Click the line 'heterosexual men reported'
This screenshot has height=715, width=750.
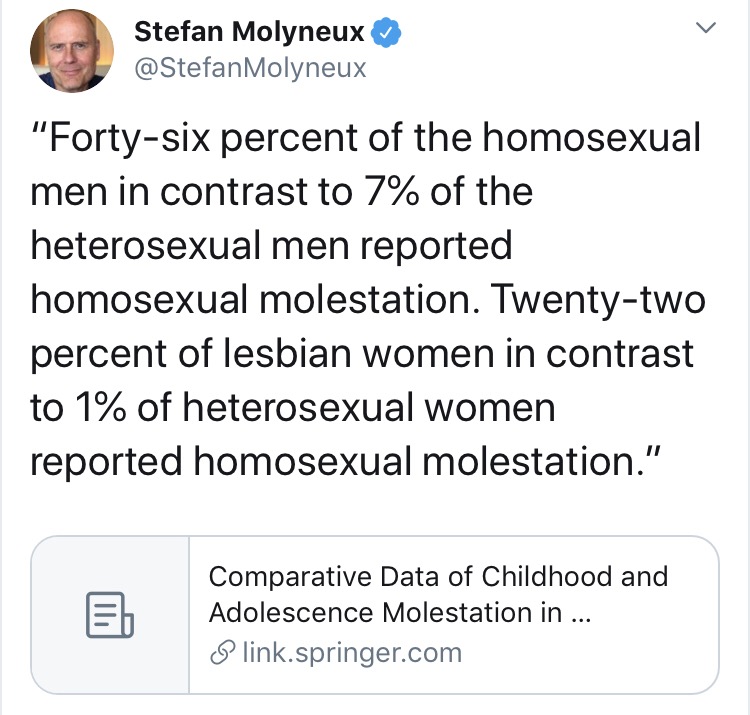click(271, 247)
